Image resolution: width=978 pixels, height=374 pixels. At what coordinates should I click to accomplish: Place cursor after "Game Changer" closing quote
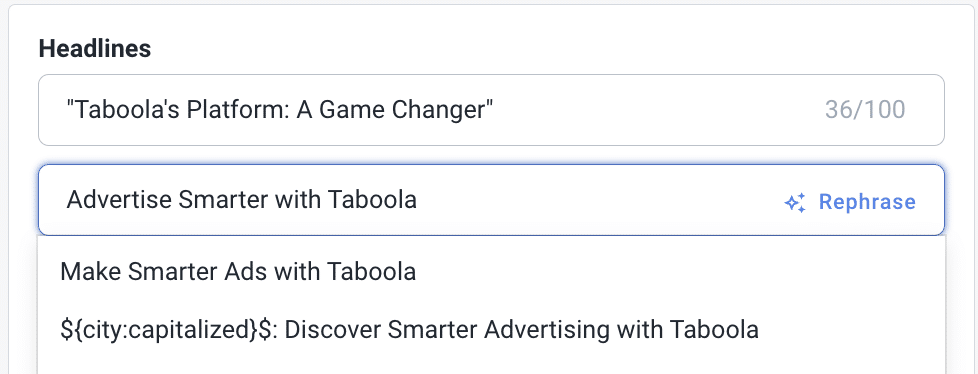(494, 110)
